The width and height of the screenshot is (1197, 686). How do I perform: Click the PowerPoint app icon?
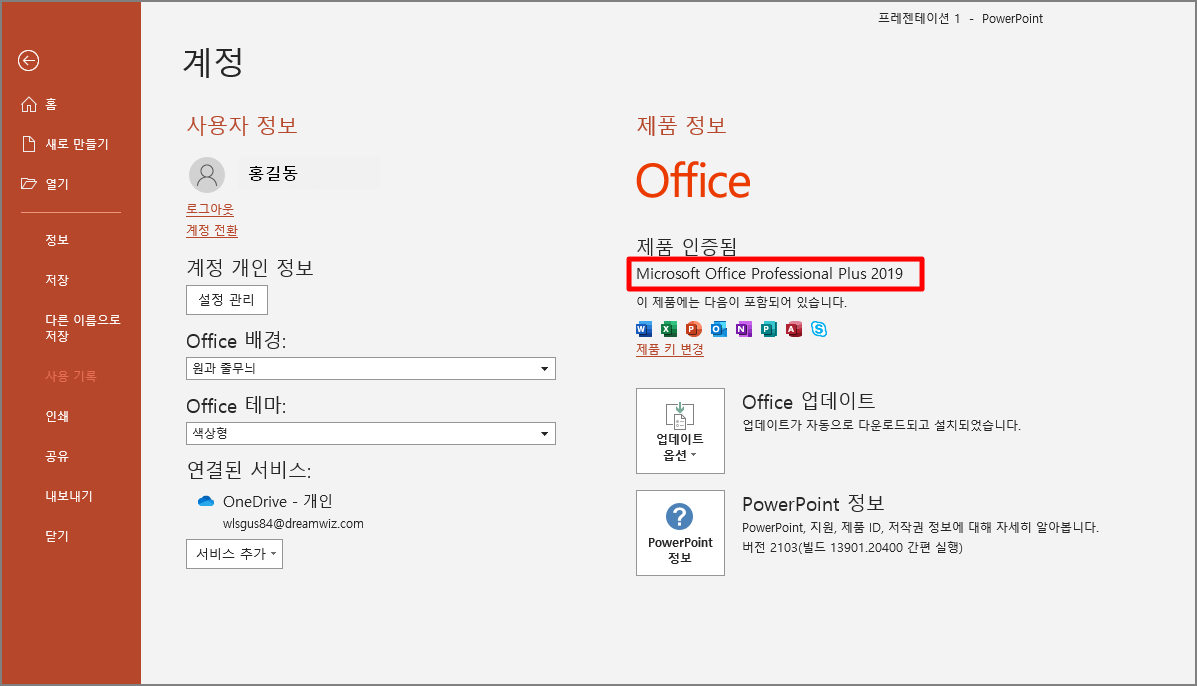[693, 329]
